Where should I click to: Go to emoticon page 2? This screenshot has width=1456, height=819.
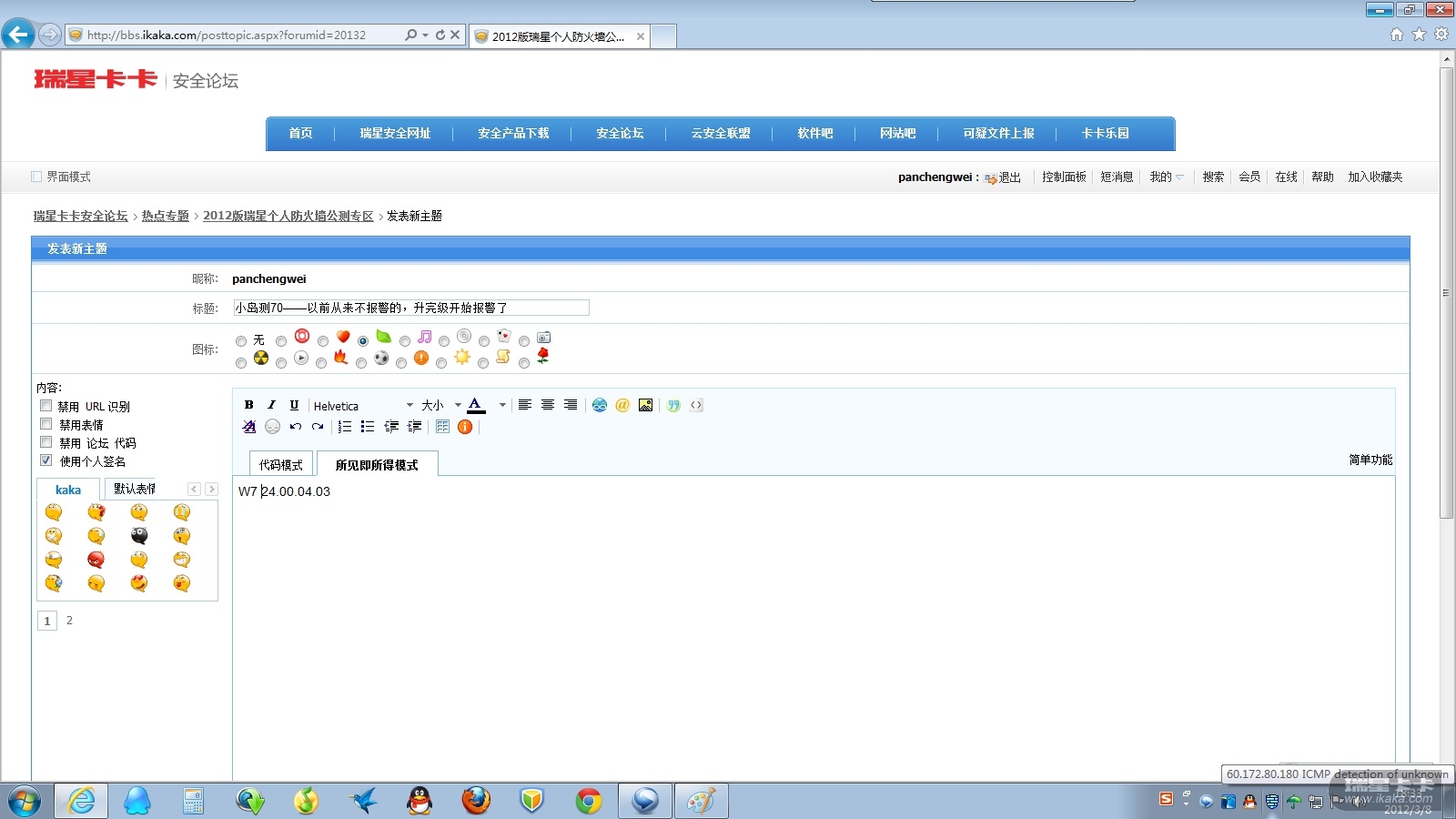pyautogui.click(x=69, y=620)
